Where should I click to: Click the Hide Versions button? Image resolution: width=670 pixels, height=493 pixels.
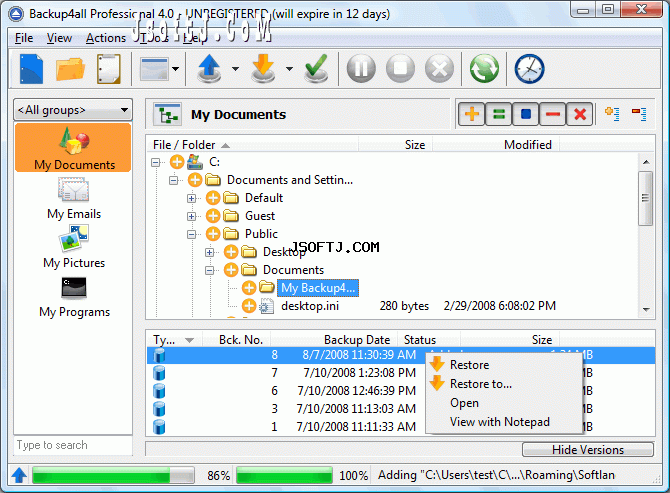tap(588, 449)
